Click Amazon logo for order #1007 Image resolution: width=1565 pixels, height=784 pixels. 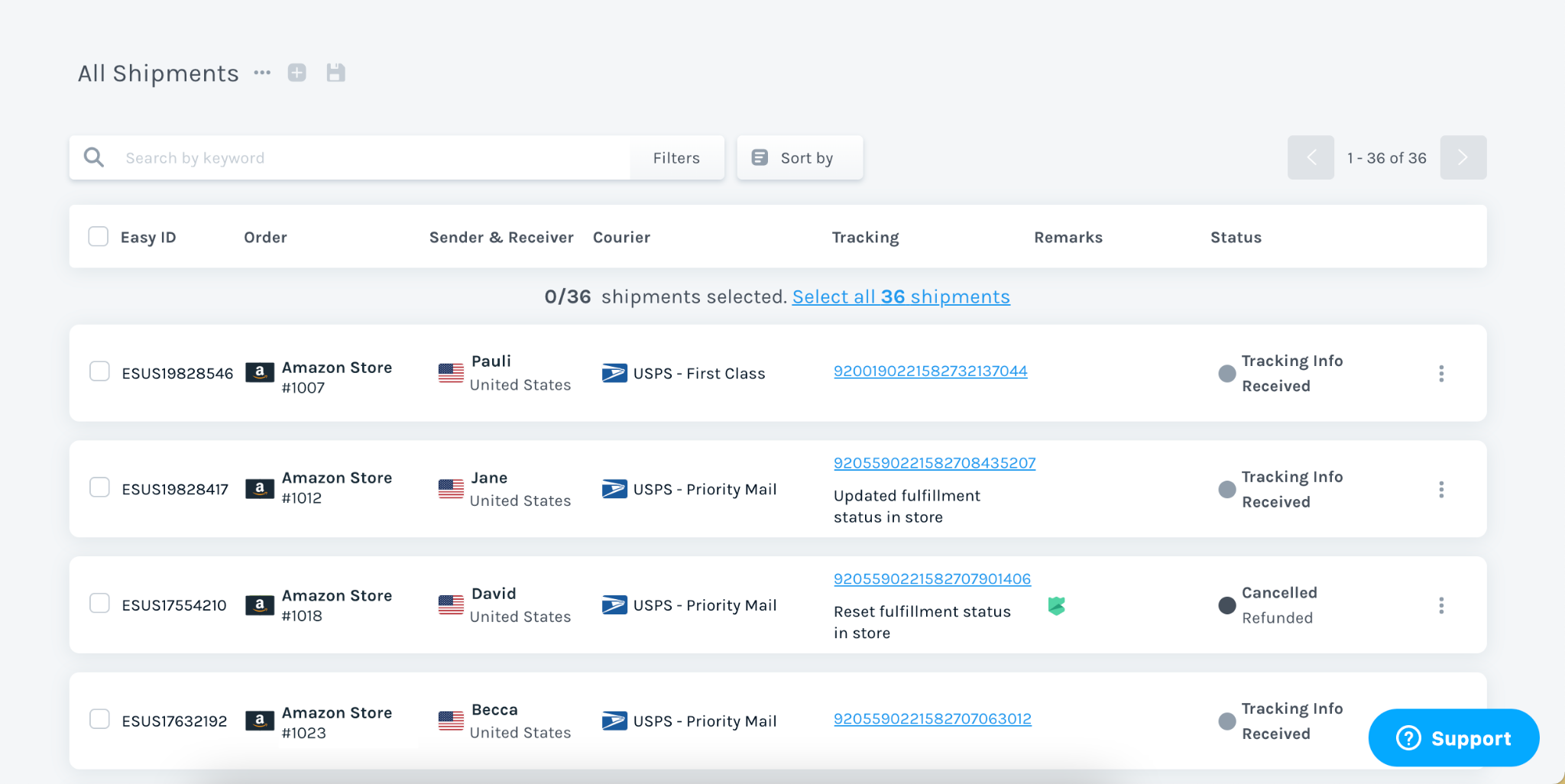click(260, 372)
